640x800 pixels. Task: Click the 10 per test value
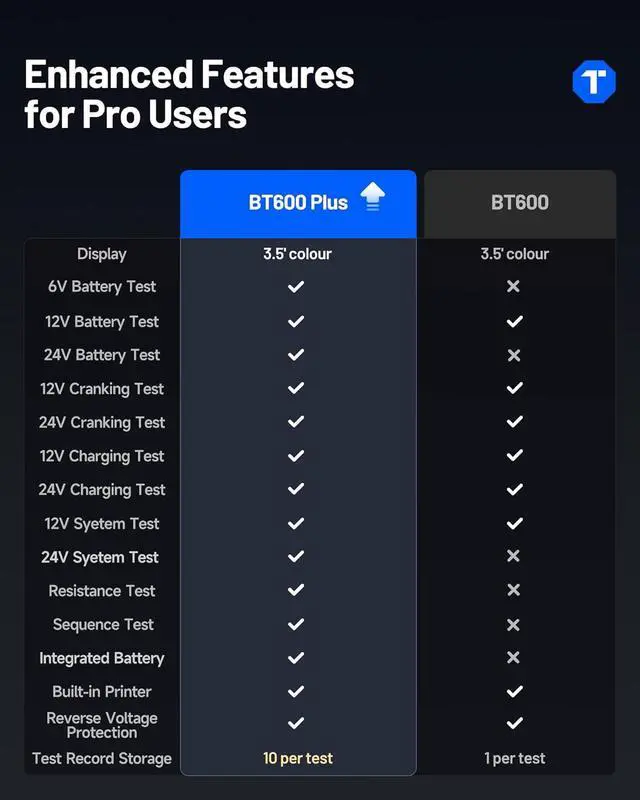298,759
